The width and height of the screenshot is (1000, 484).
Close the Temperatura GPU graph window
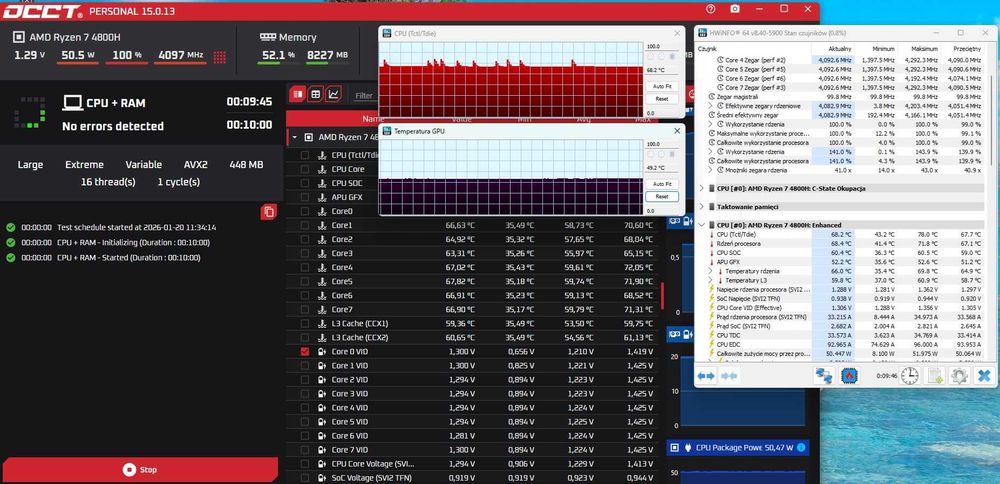pyautogui.click(x=676, y=131)
